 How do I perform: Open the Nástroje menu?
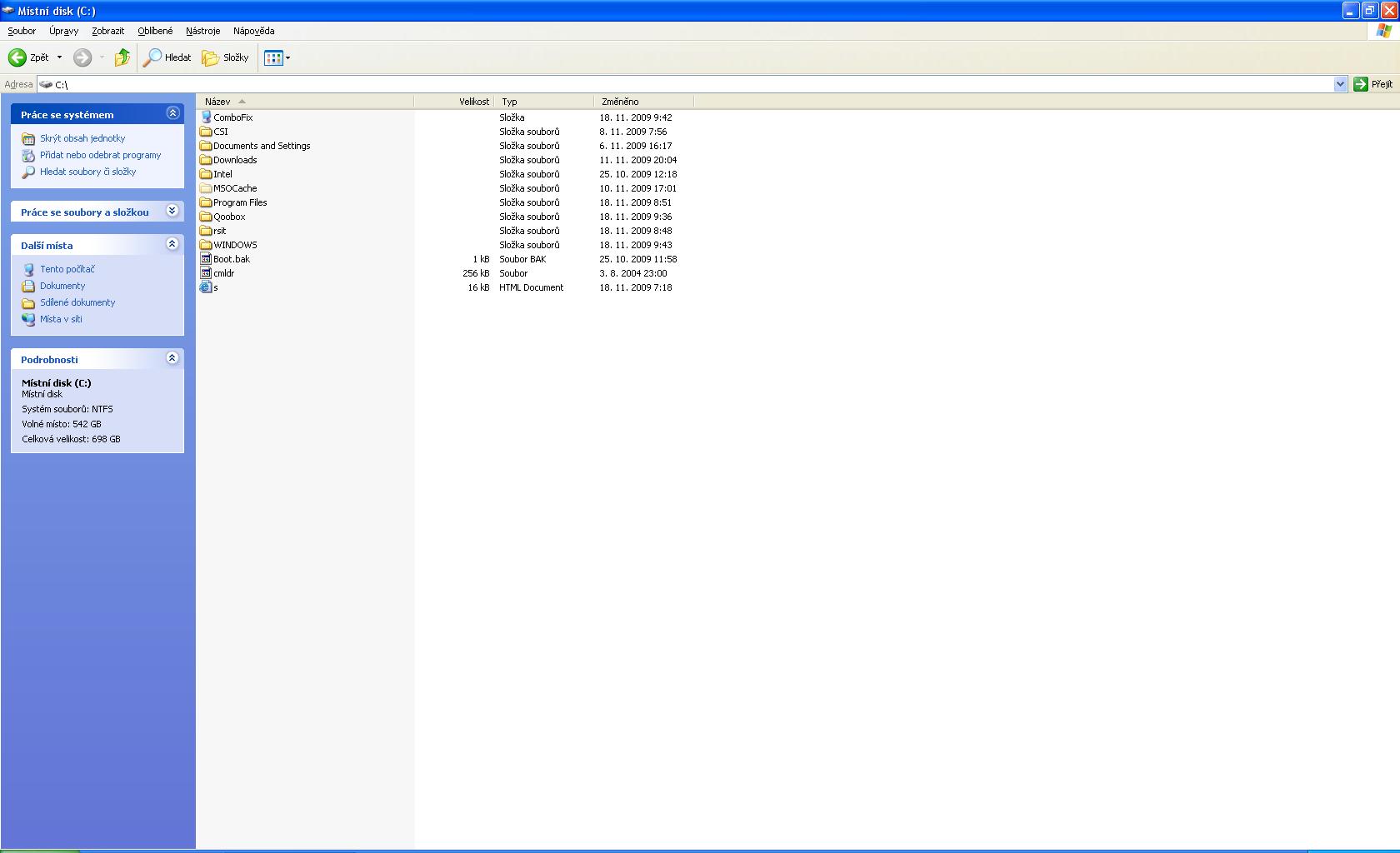(202, 31)
